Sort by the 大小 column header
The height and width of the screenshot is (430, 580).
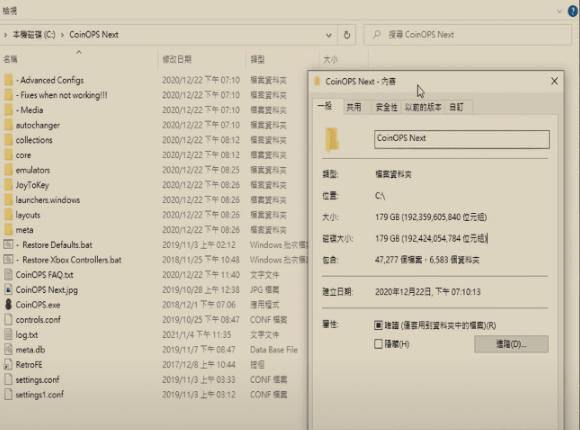point(330,59)
